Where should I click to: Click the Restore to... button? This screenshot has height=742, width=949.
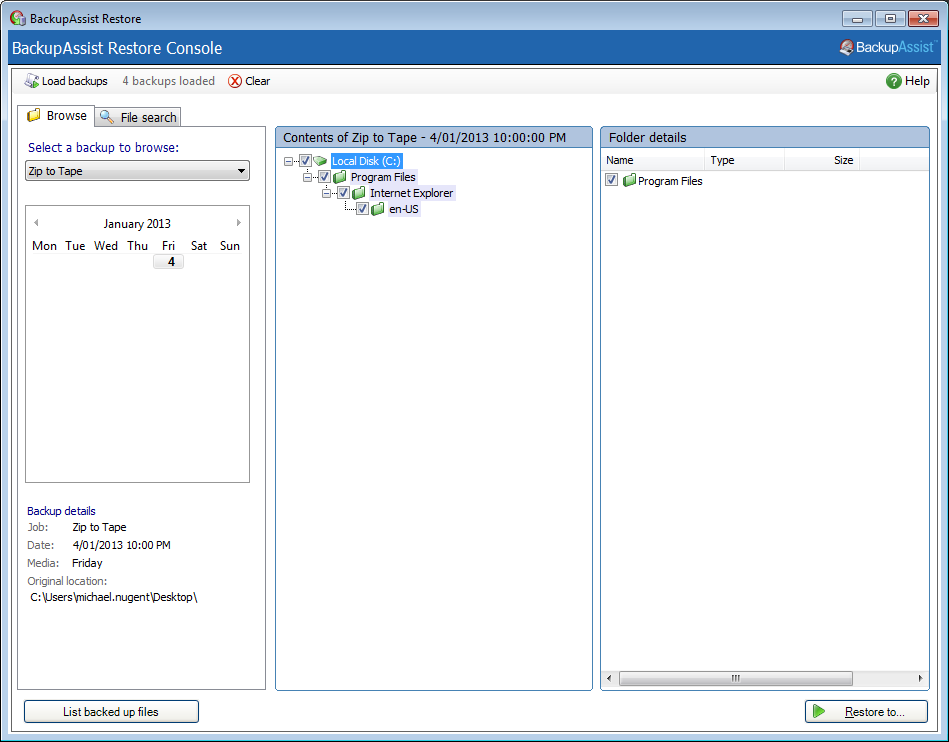[866, 712]
